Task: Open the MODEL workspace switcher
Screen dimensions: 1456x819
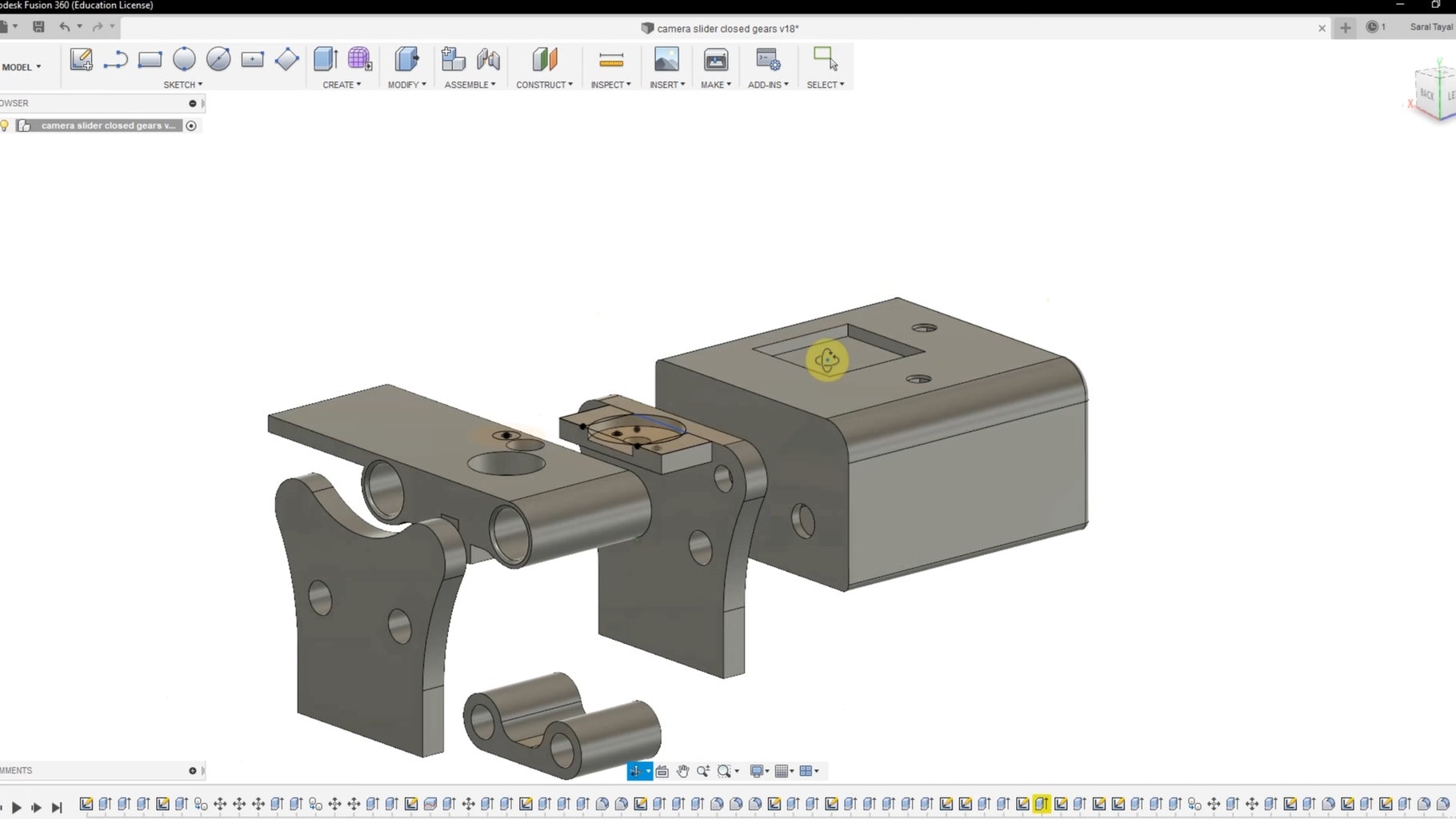Action: [22, 67]
